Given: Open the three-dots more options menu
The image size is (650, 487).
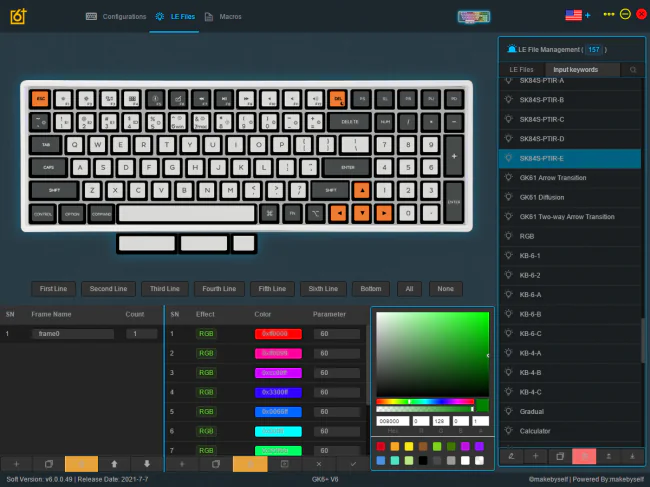Looking at the screenshot, I should [x=609, y=14].
